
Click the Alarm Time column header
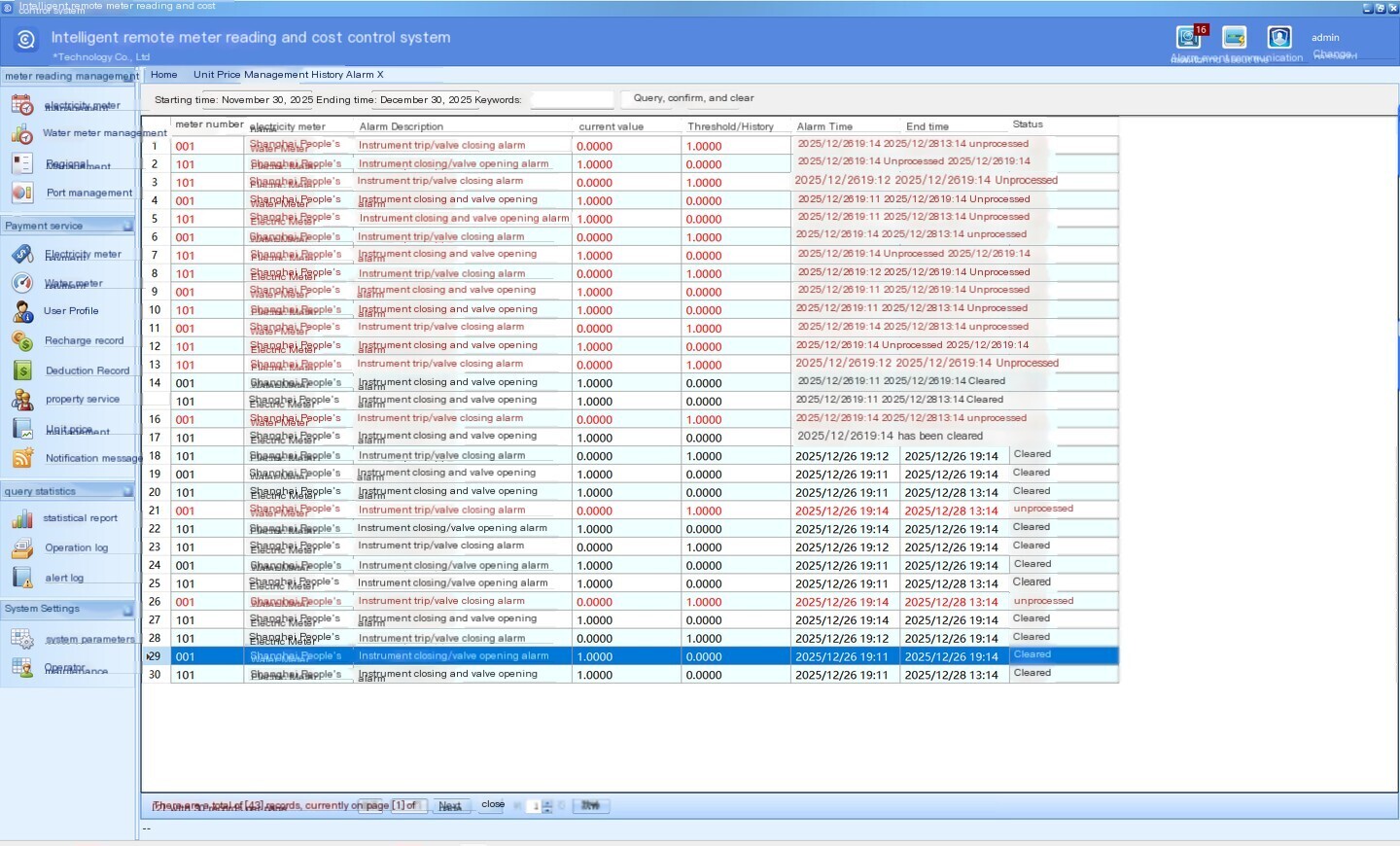[824, 126]
